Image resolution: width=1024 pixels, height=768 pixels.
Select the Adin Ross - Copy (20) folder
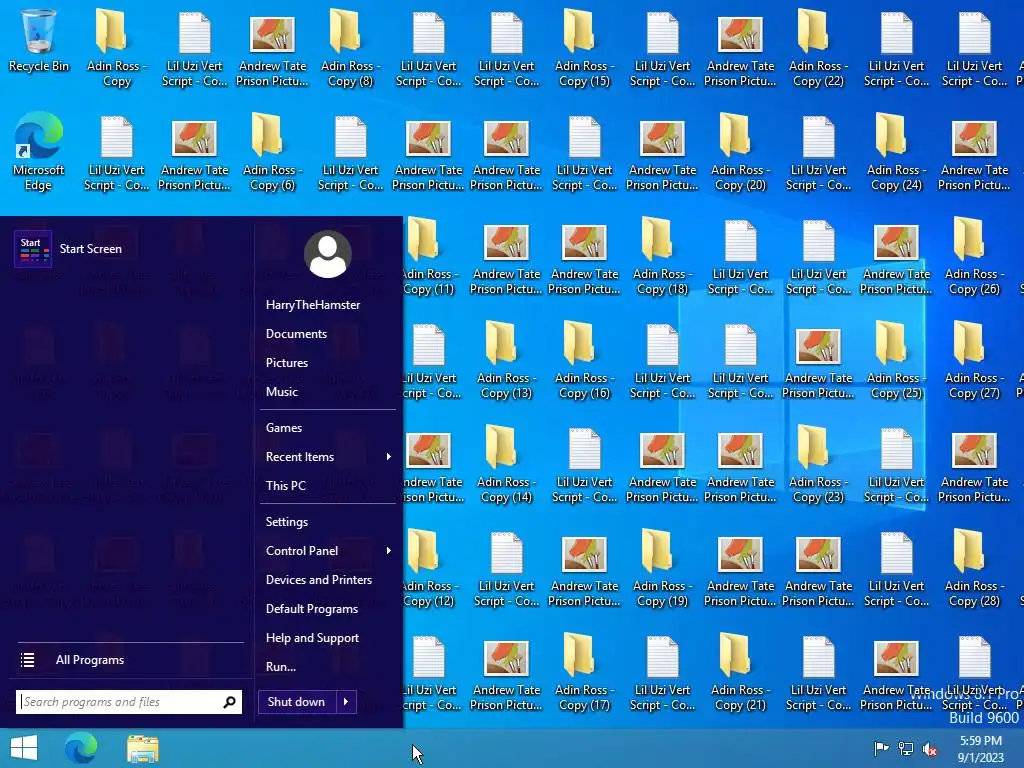(x=740, y=152)
